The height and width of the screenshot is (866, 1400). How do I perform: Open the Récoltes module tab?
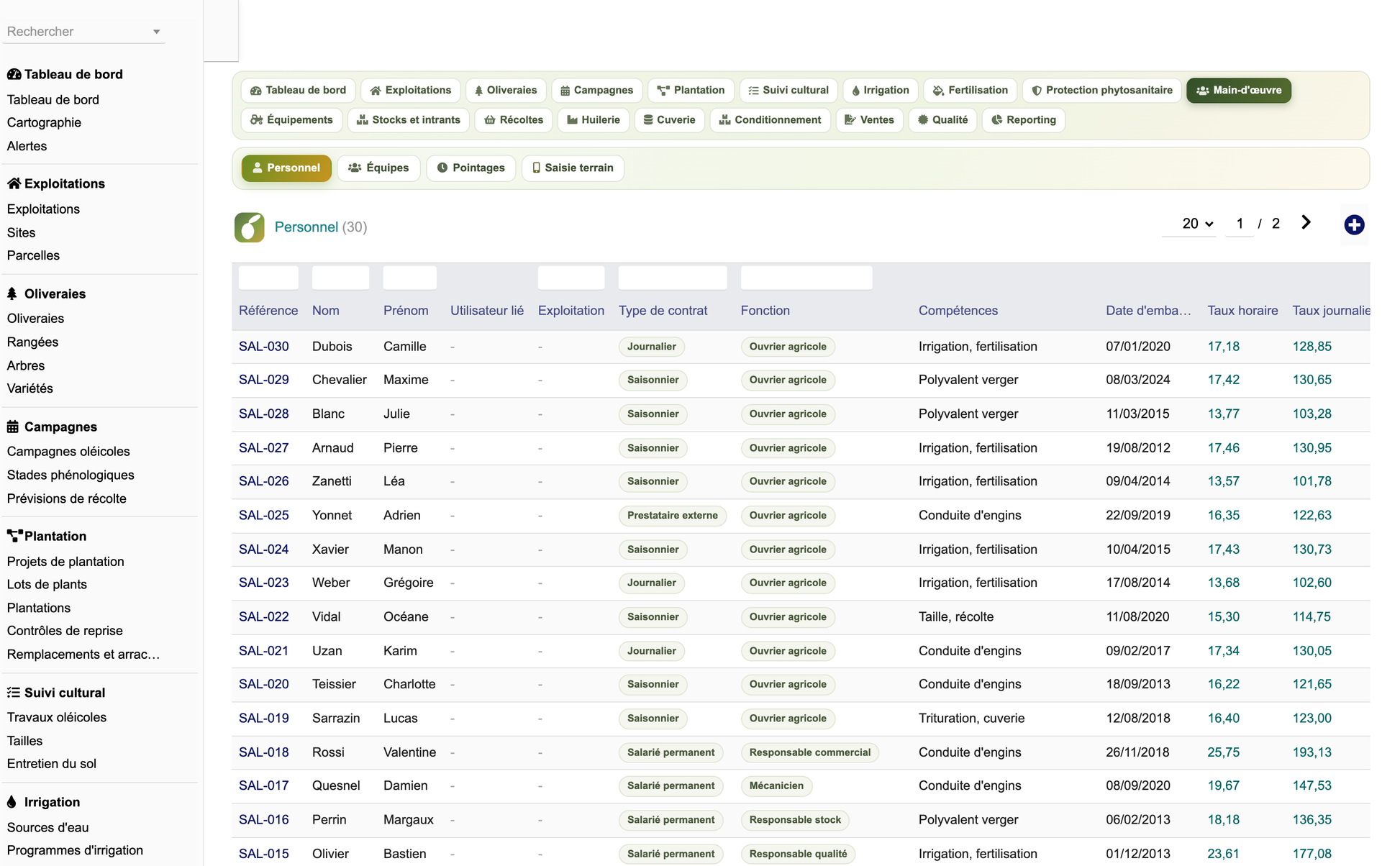coord(514,120)
